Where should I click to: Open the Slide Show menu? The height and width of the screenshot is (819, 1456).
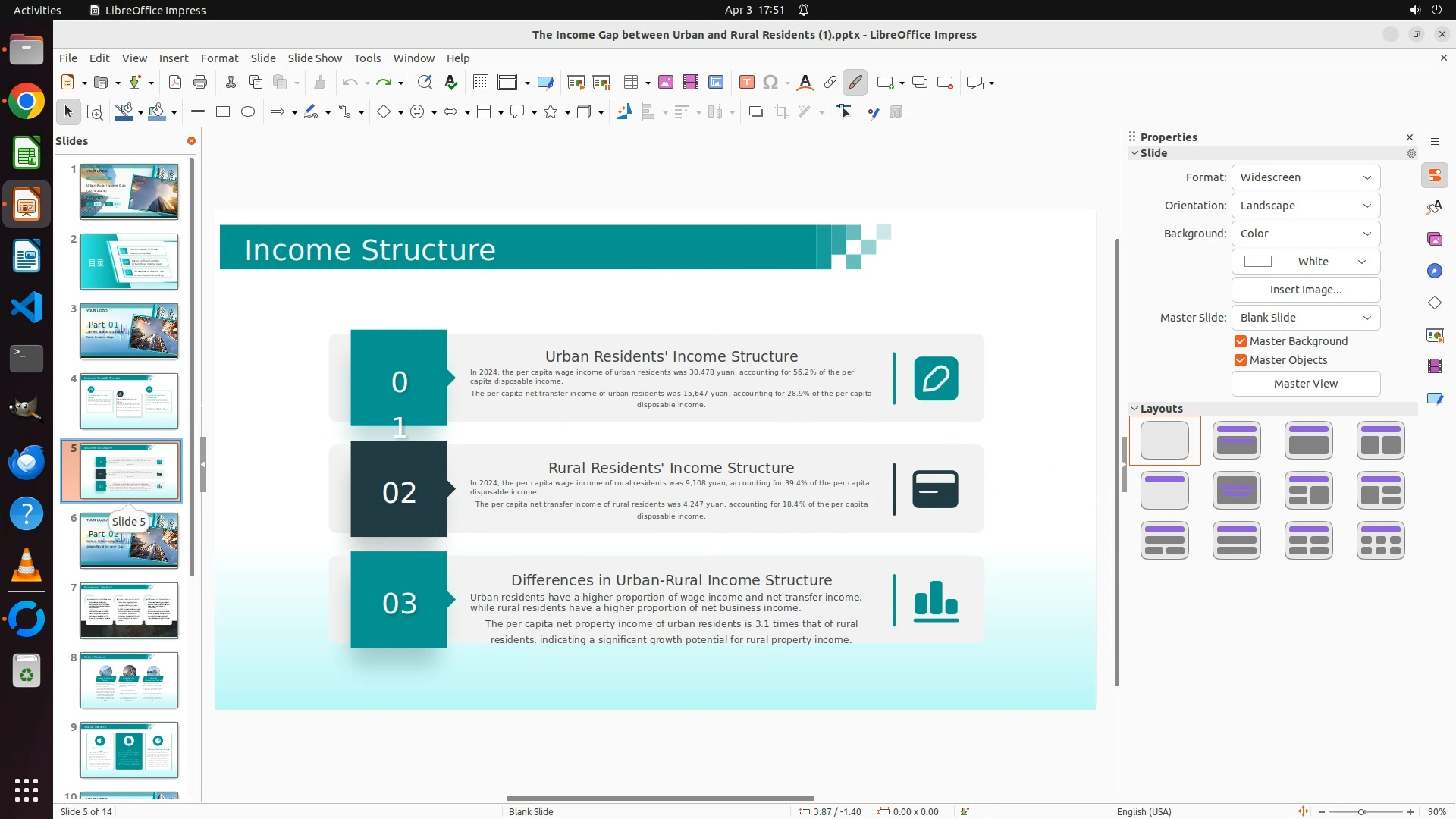tap(314, 58)
